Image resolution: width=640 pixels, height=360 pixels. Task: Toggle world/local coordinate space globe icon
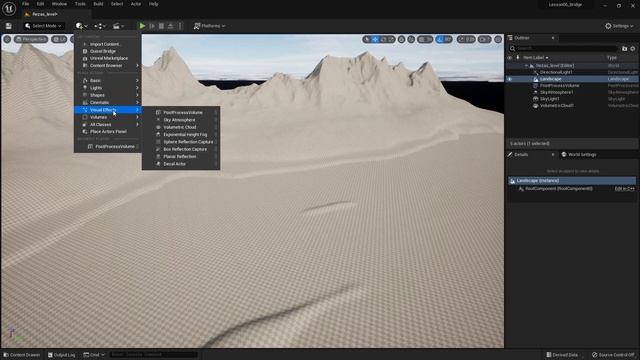click(x=402, y=39)
